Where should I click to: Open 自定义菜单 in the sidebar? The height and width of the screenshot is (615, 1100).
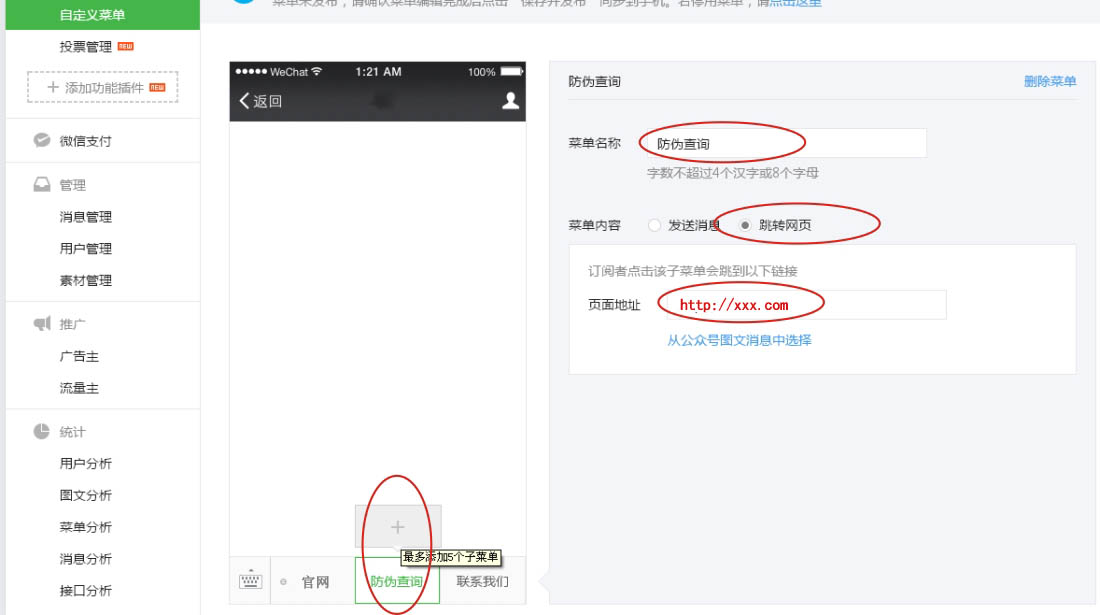[x=92, y=15]
